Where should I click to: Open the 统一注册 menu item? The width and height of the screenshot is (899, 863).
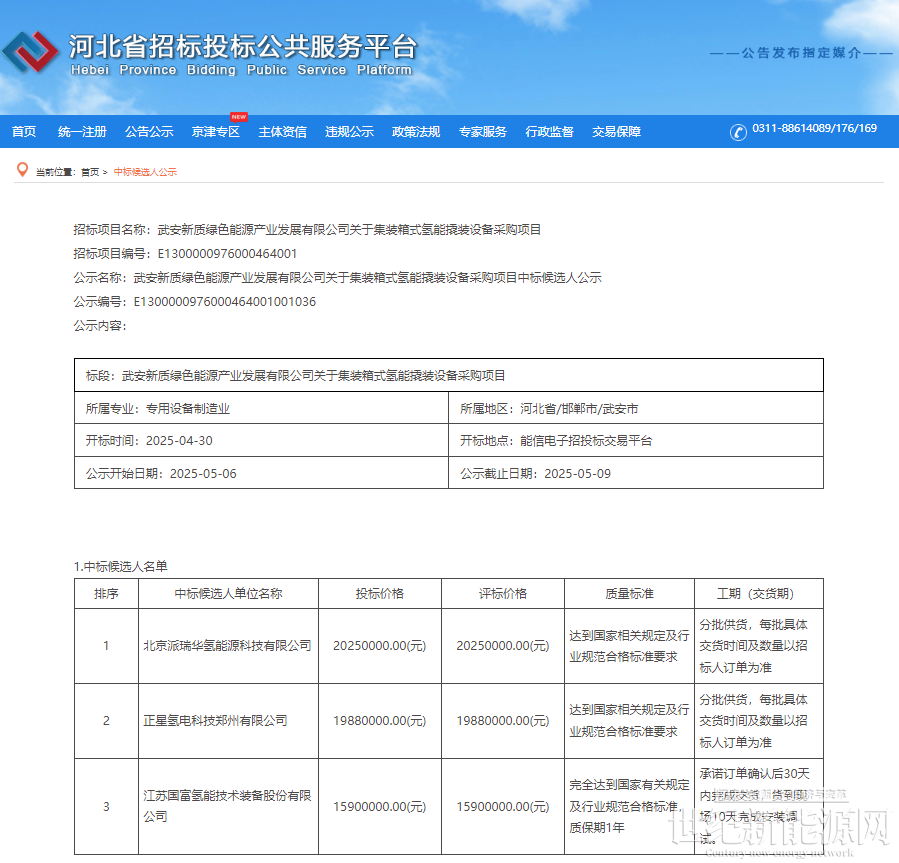[x=82, y=132]
